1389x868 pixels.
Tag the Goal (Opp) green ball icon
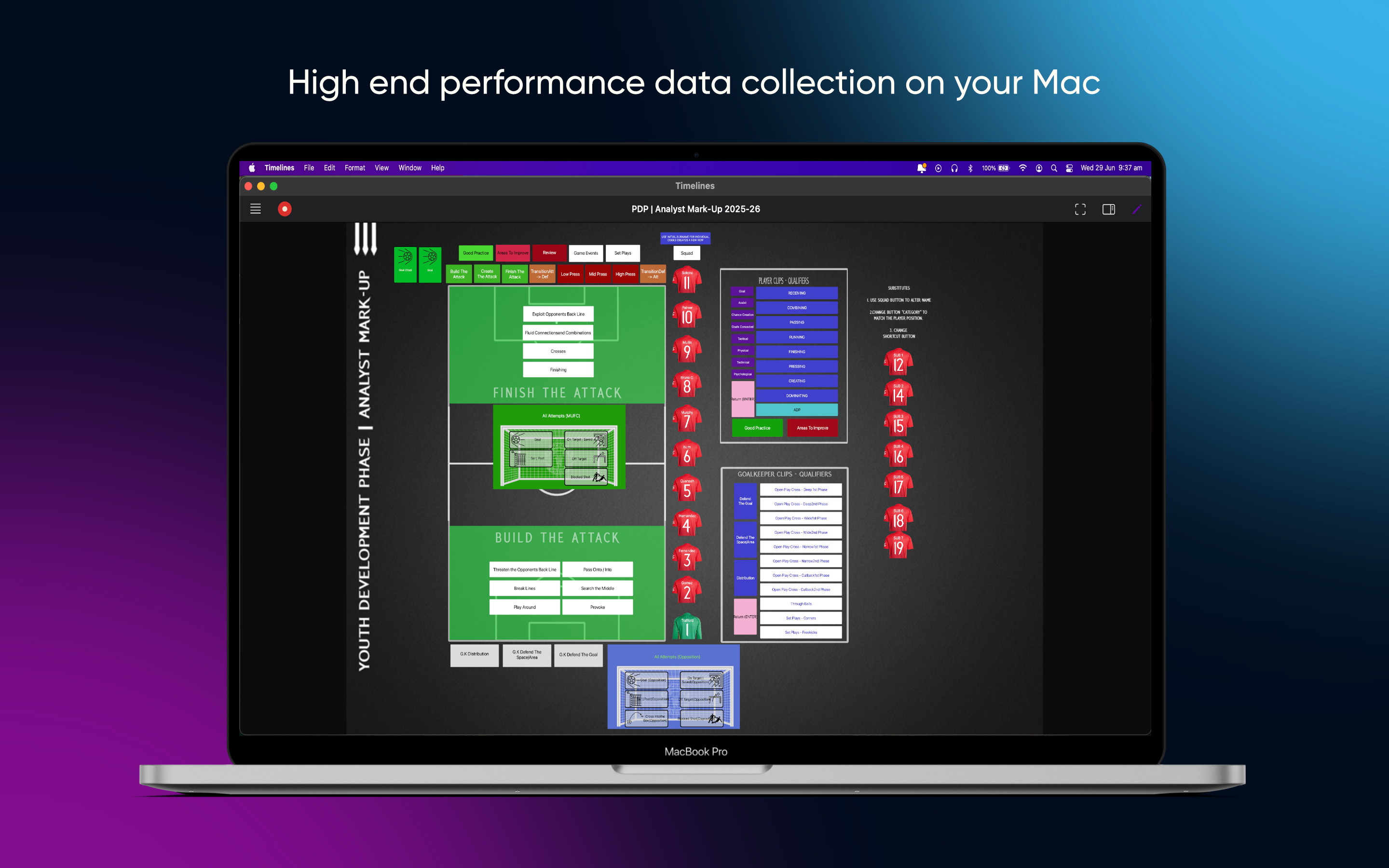pyautogui.click(x=405, y=265)
